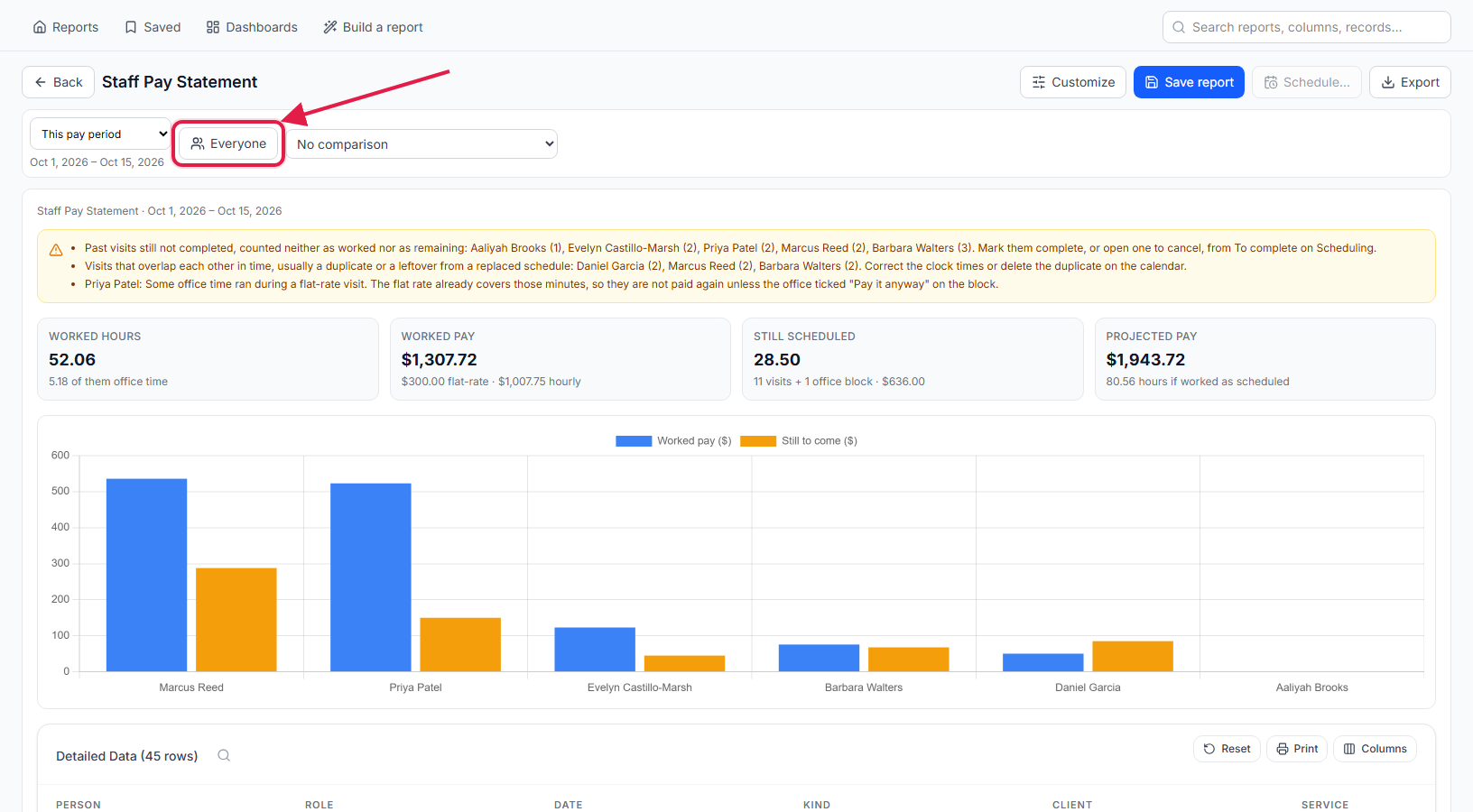Click Evelyn Castillo-Marsh's blue bar
Image resolution: width=1473 pixels, height=812 pixels.
(595, 650)
